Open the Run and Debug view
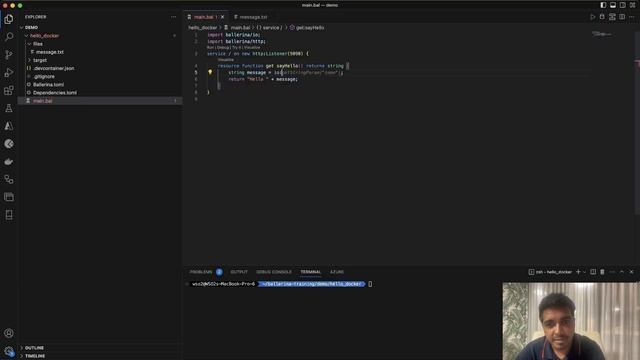 [9, 73]
